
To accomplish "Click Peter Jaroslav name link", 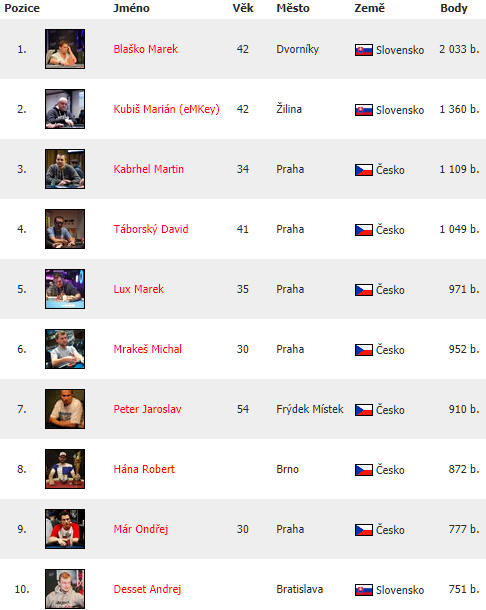I will click(x=147, y=409).
